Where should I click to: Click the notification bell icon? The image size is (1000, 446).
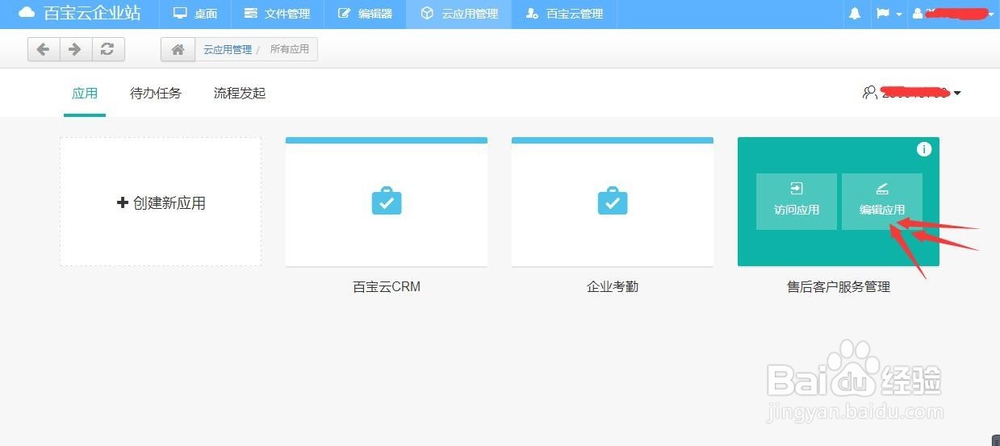855,14
